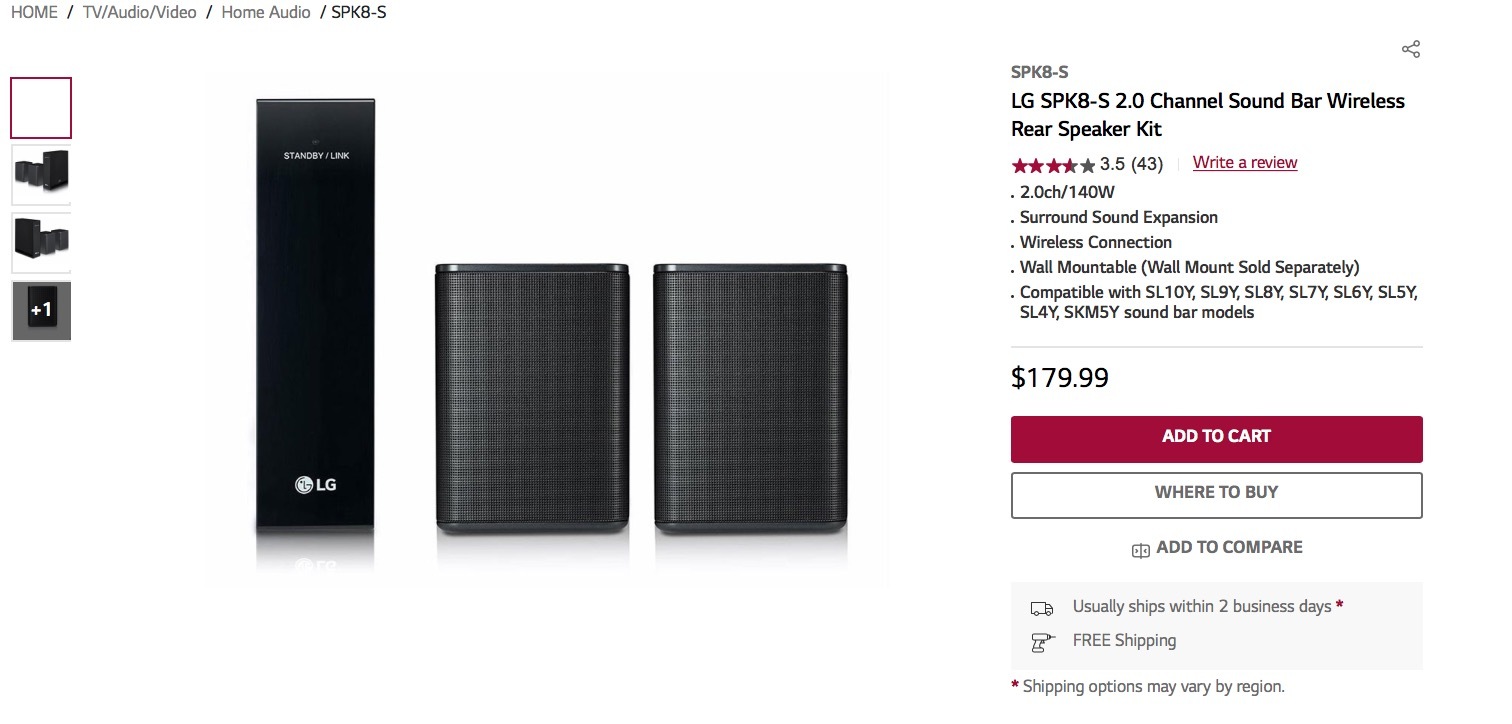Click the (43) review count

click(x=1146, y=164)
